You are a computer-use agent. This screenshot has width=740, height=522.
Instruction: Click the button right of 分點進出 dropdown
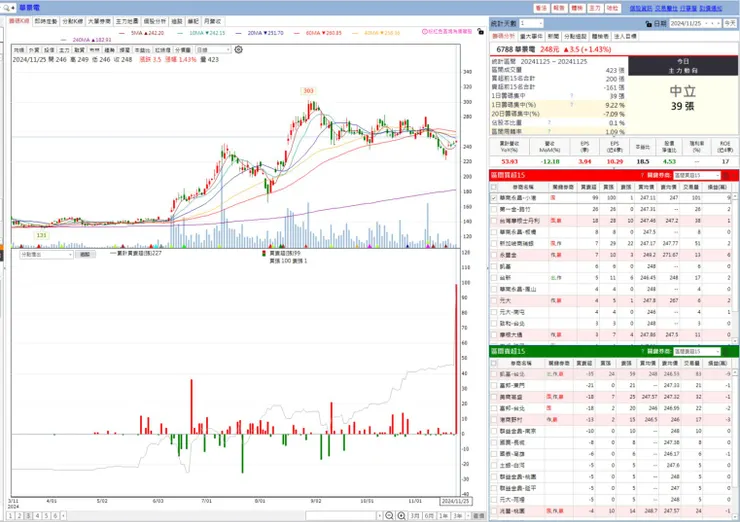[x=85, y=254]
